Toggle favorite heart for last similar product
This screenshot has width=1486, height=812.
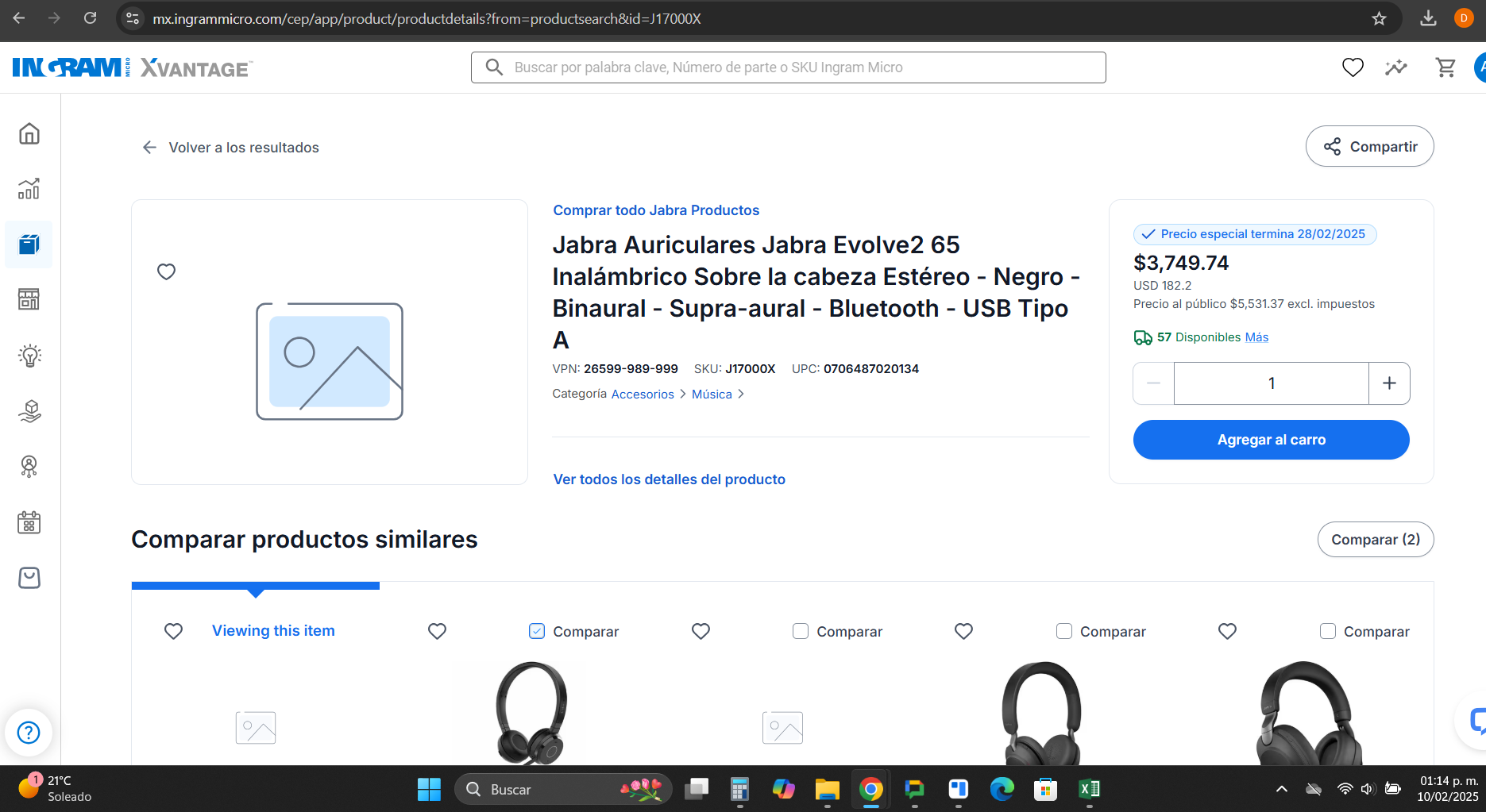[1227, 631]
